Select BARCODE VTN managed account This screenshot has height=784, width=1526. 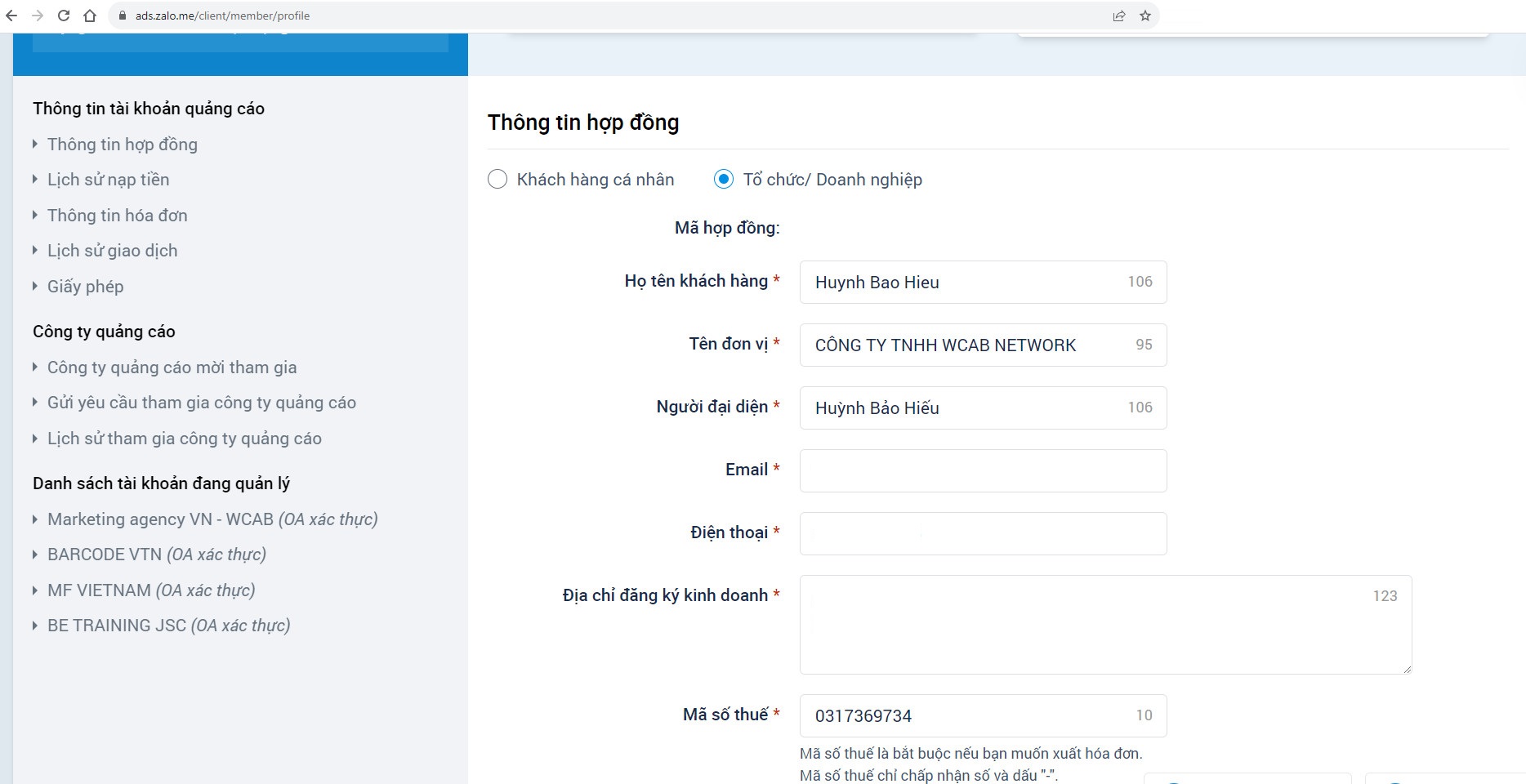tap(157, 555)
